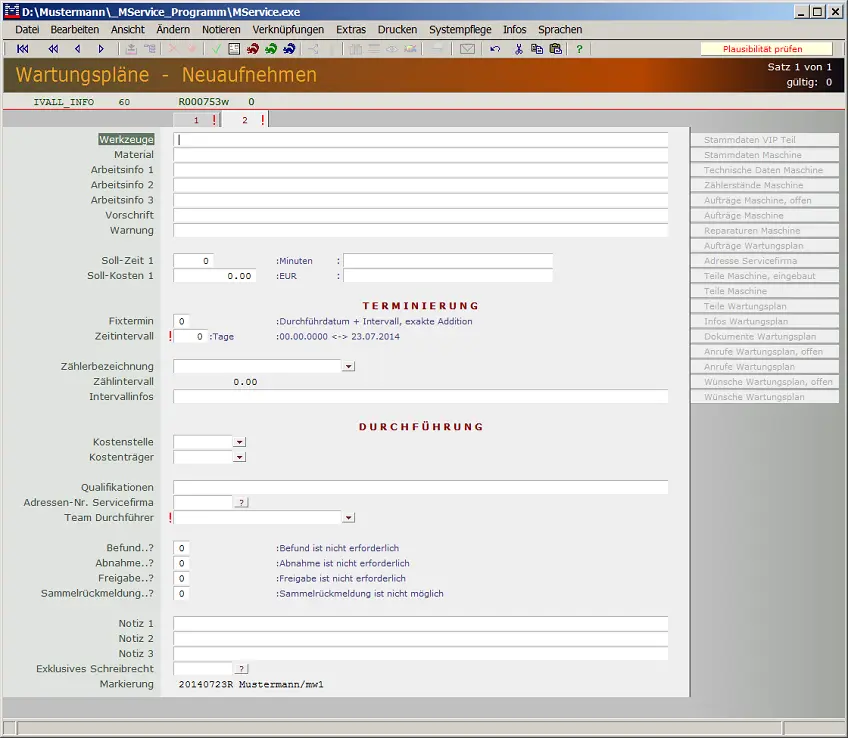Viewport: 848px width, 738px height.
Task: Click the green checkmark save icon
Action: [x=217, y=49]
